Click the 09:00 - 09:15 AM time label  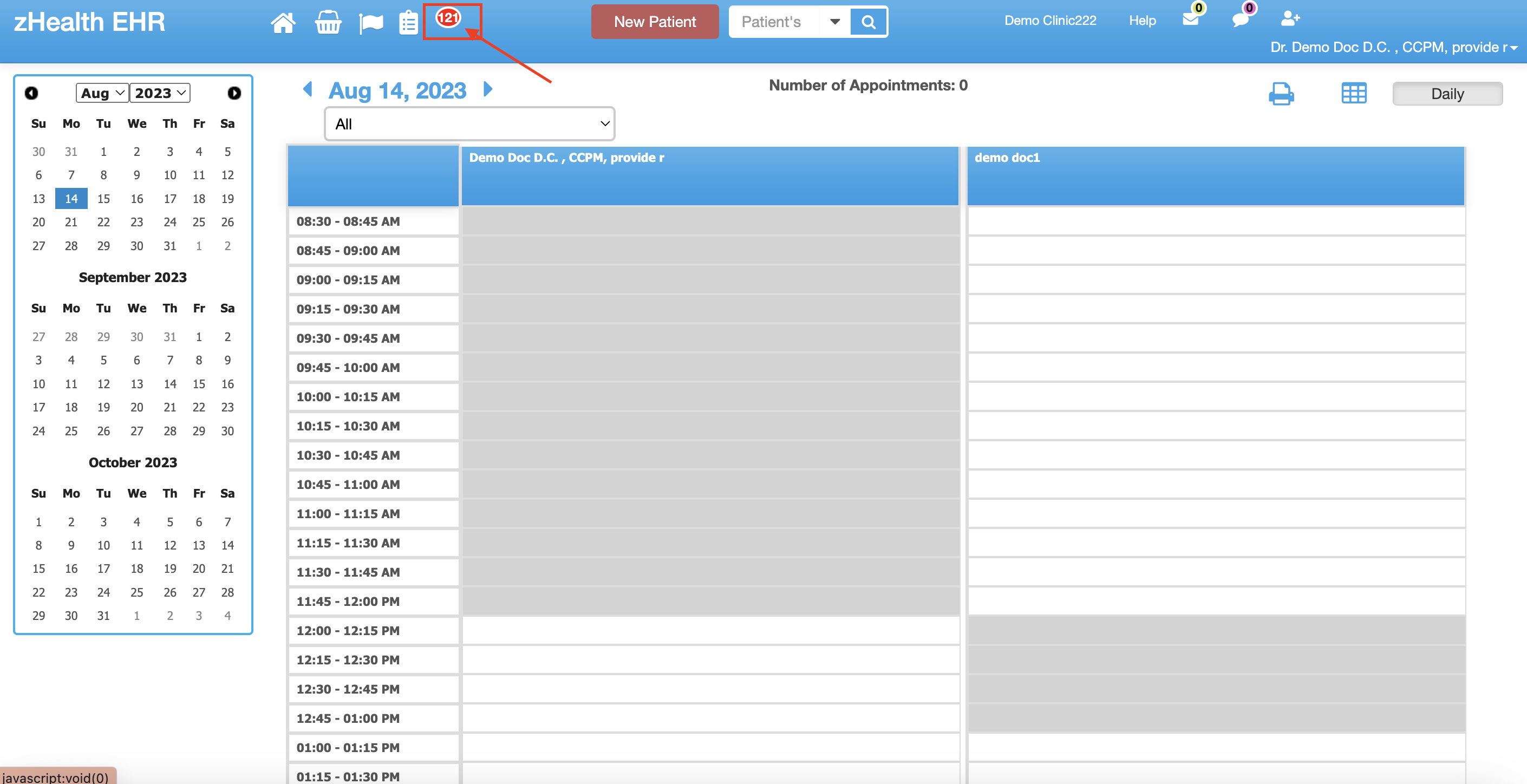tap(348, 280)
